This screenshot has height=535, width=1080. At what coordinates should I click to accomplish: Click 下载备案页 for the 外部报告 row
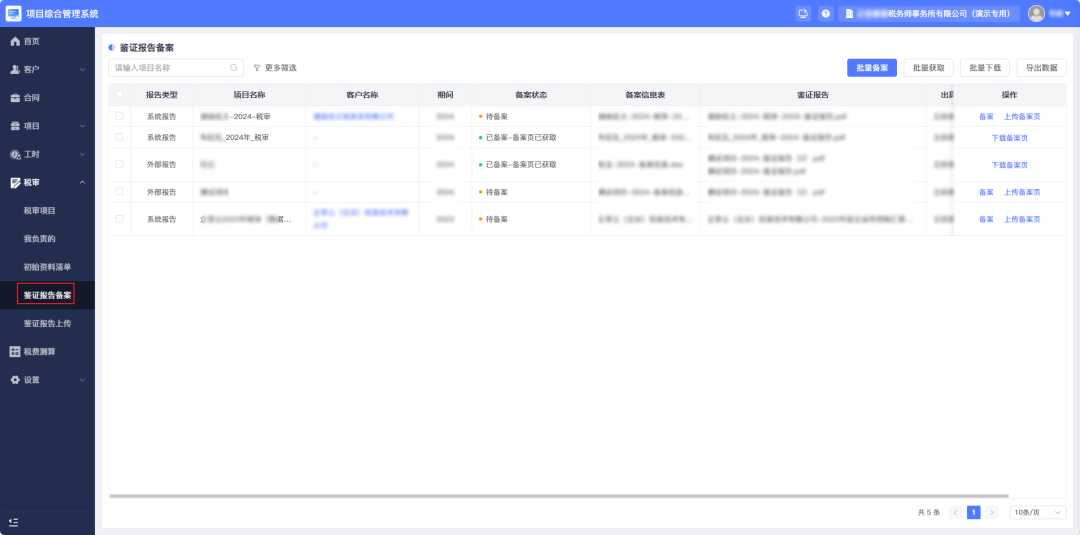[x=1010, y=165]
